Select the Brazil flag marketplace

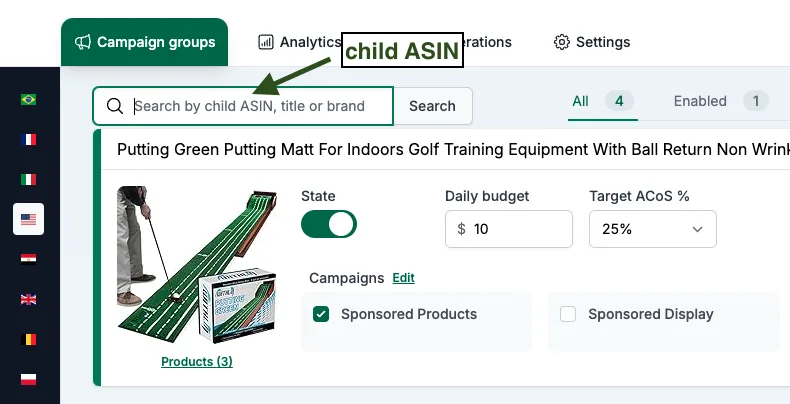[x=28, y=100]
